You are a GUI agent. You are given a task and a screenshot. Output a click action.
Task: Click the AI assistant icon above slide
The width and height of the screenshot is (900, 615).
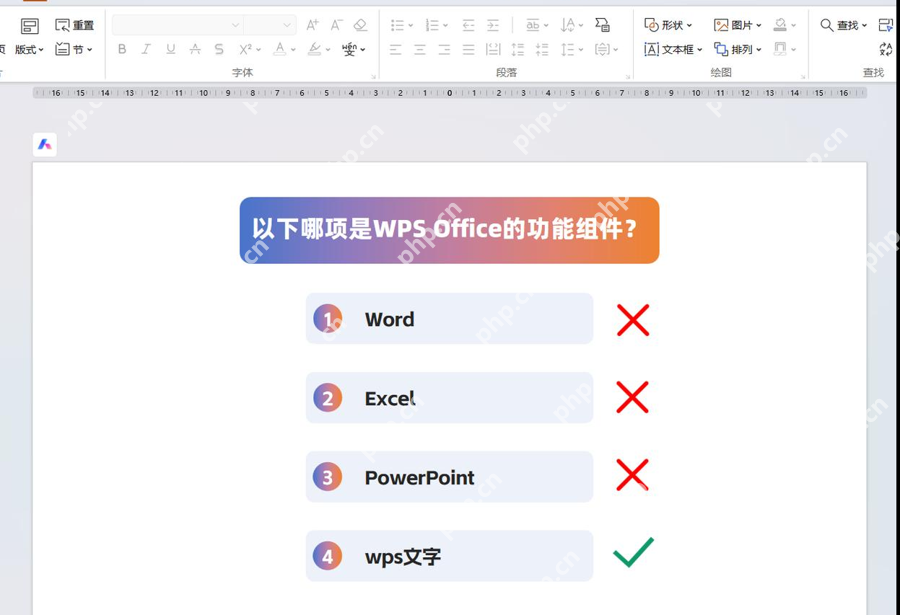tap(45, 145)
